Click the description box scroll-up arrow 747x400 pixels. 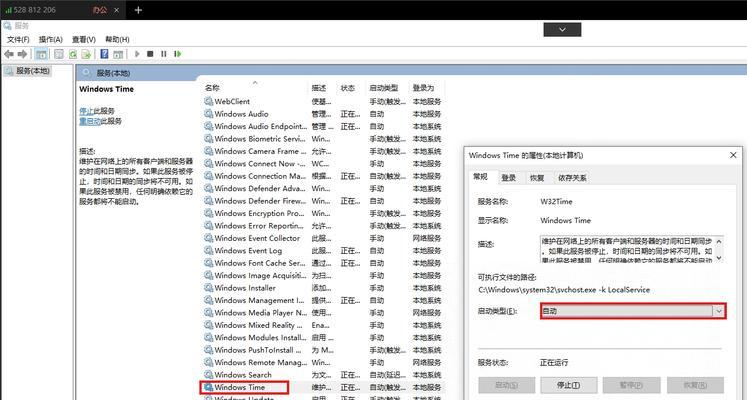point(719,241)
